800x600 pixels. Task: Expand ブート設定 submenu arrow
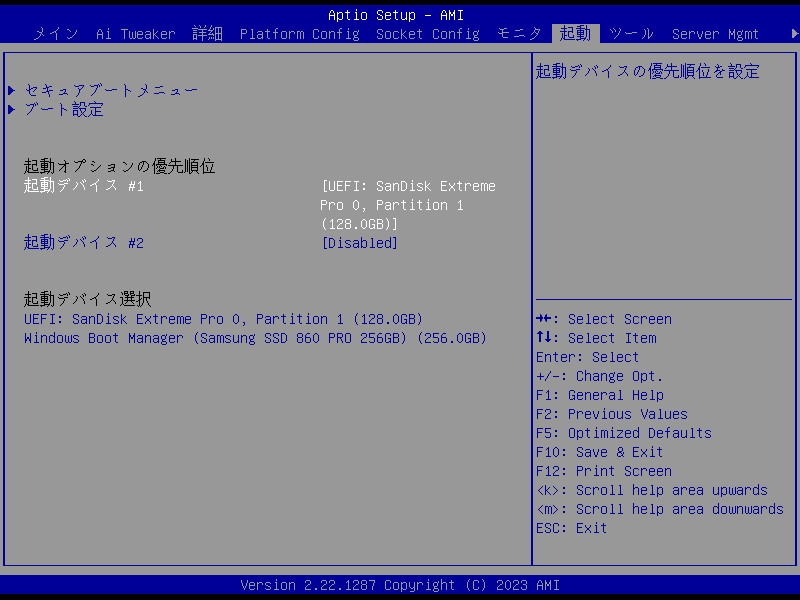12,109
